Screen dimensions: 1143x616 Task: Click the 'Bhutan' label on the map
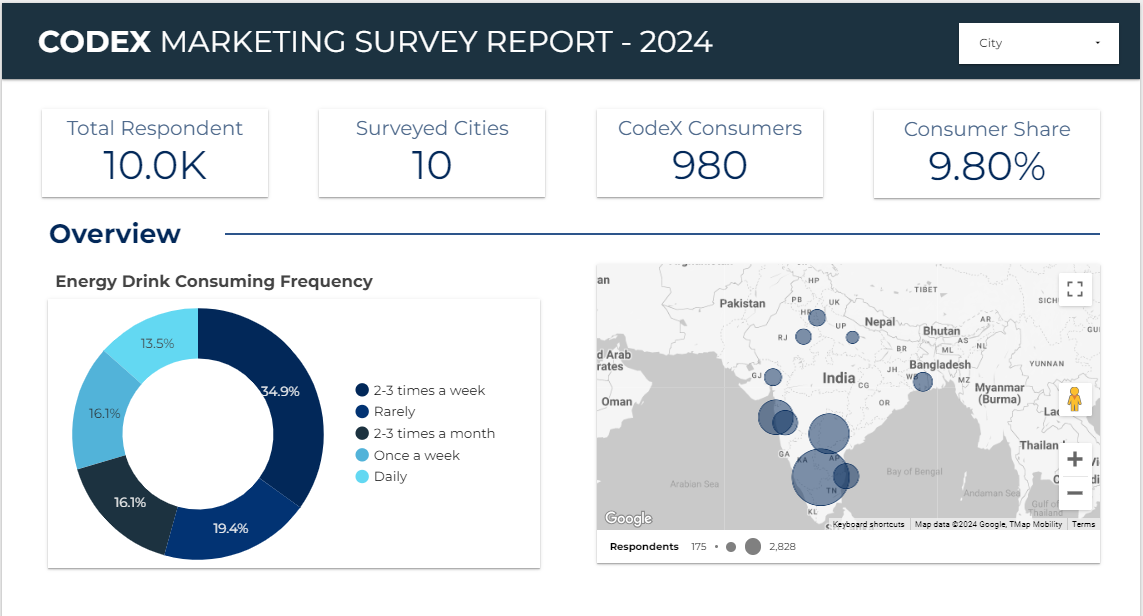point(942,330)
